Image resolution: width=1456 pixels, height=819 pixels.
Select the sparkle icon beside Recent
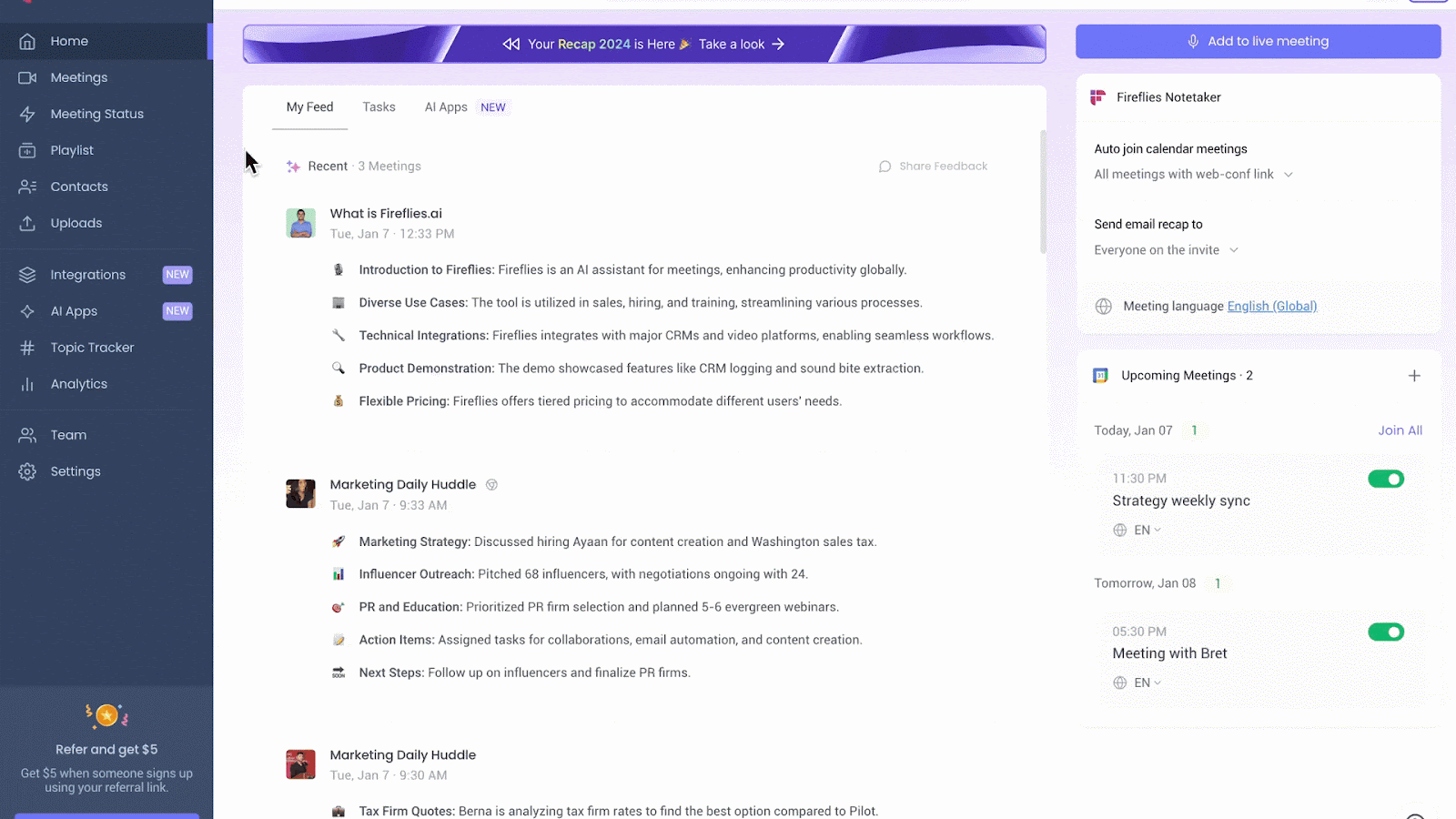[x=293, y=167]
